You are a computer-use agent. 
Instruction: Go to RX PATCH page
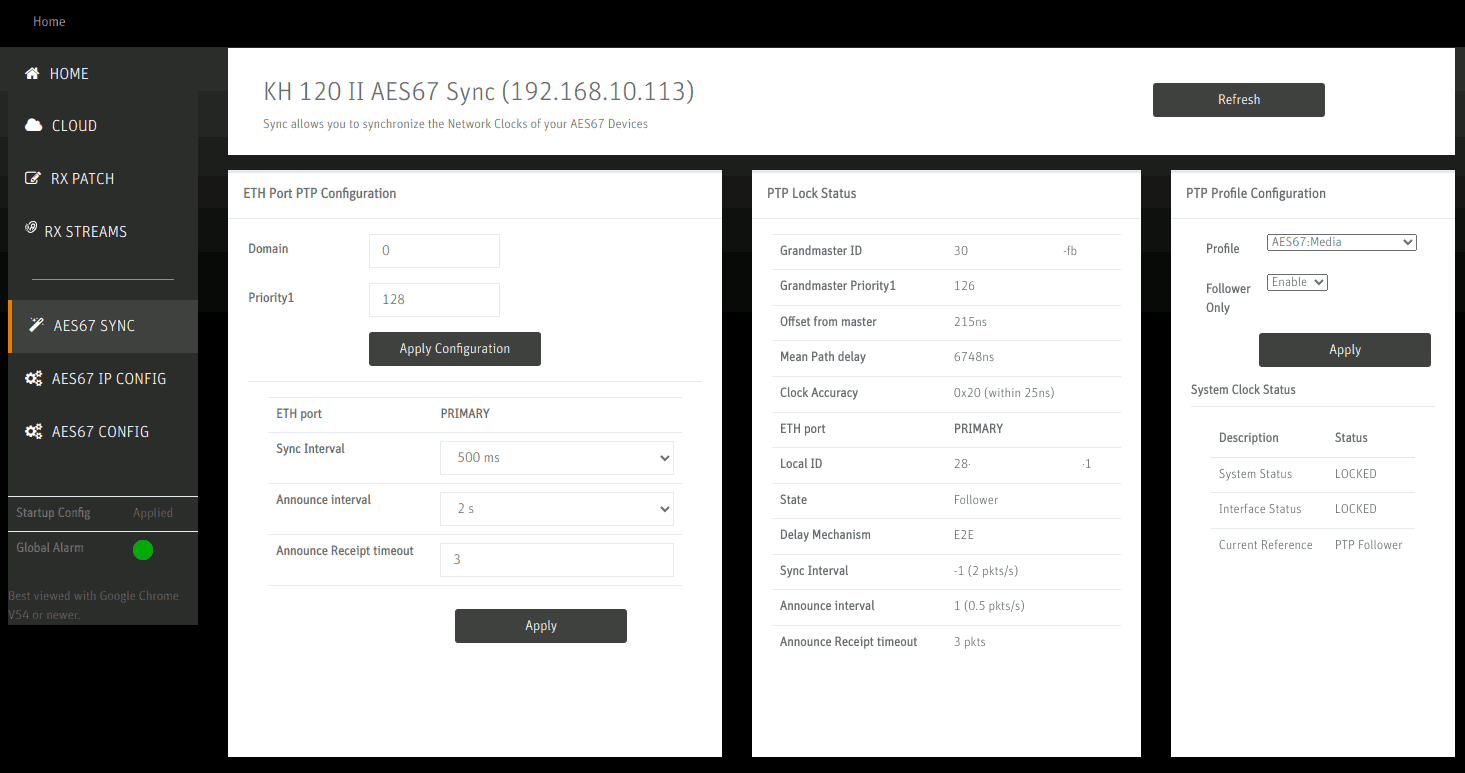(x=103, y=179)
